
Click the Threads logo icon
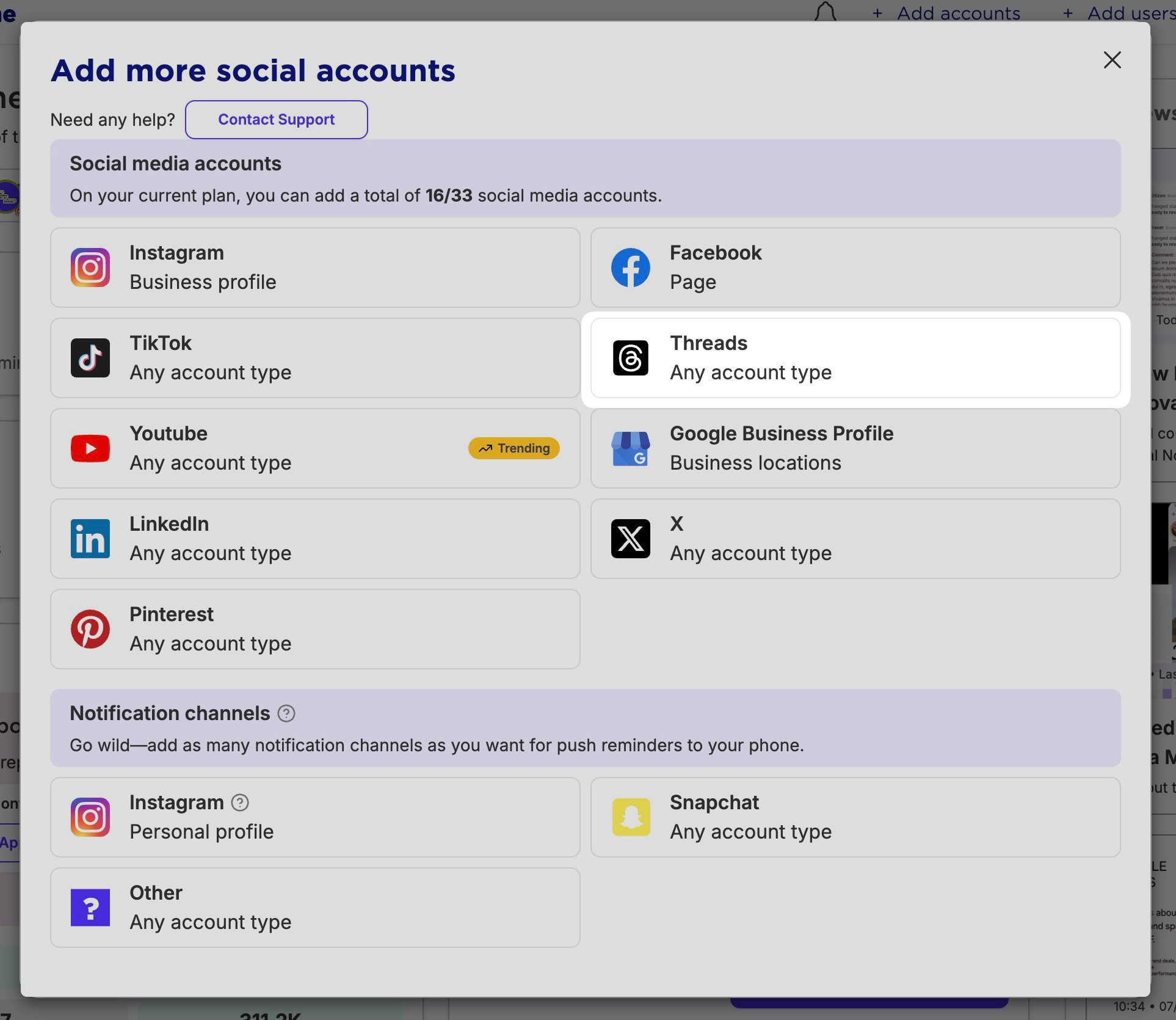pos(630,358)
